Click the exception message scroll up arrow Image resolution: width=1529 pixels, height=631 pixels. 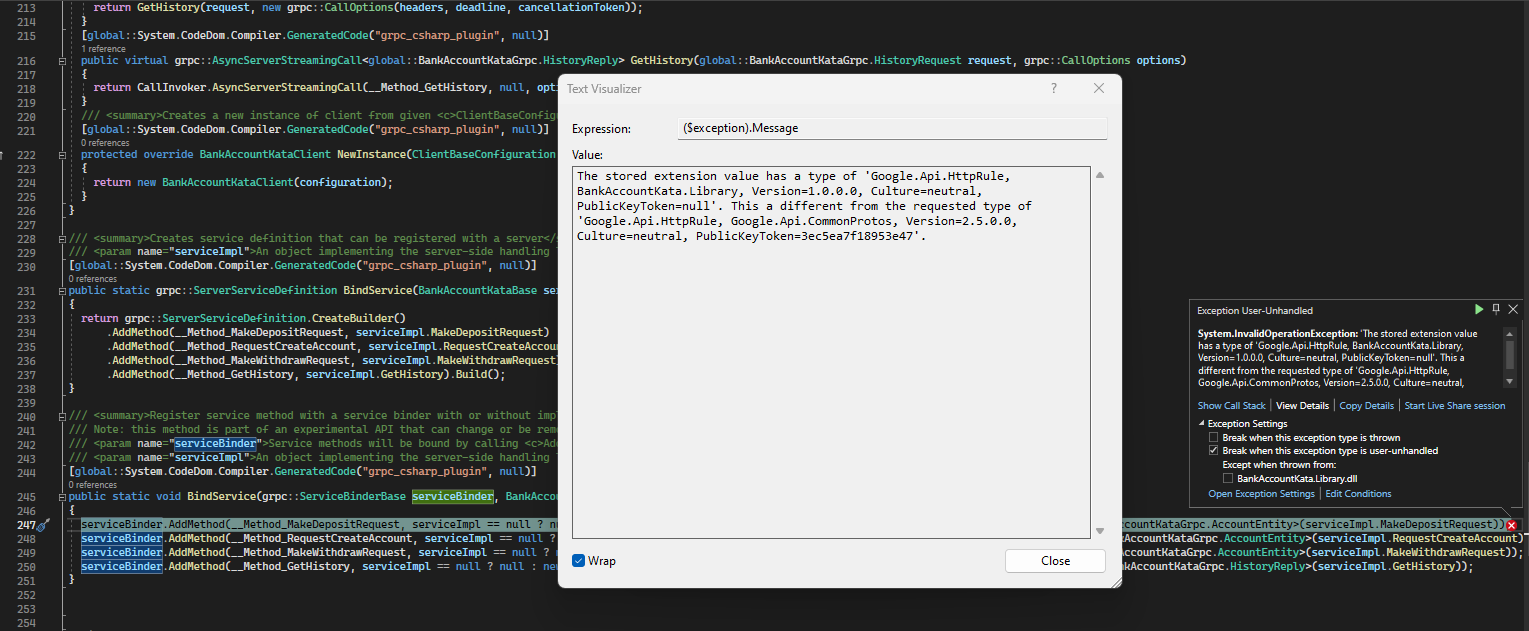point(1510,333)
